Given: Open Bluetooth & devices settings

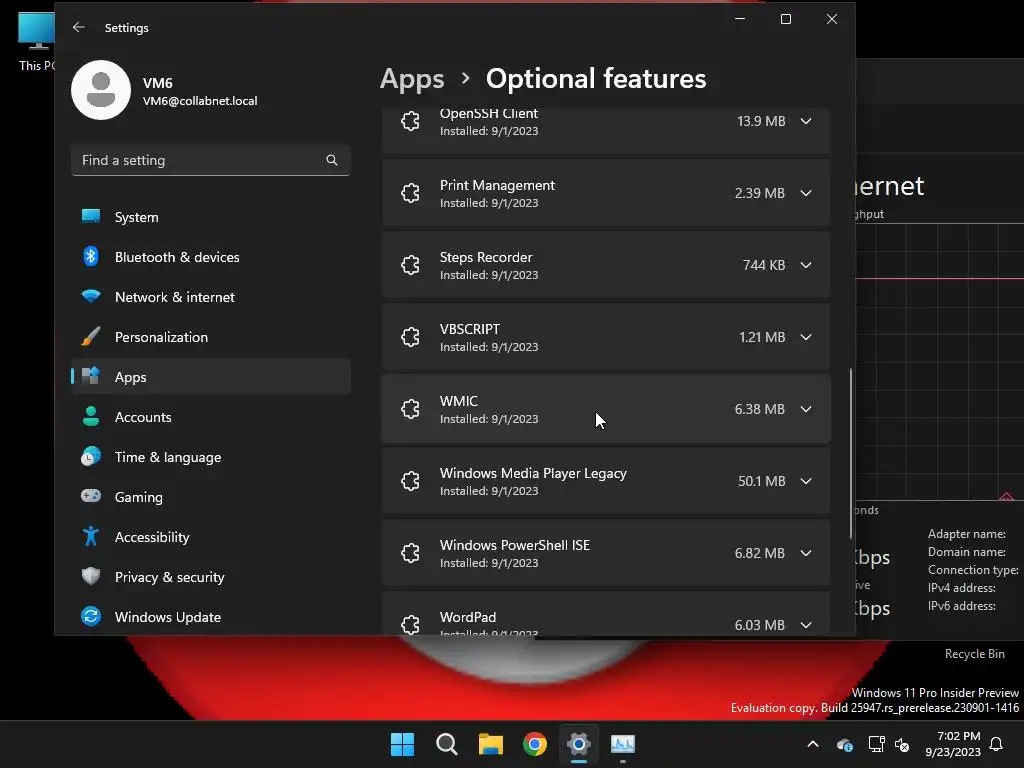Looking at the screenshot, I should 210,257.
